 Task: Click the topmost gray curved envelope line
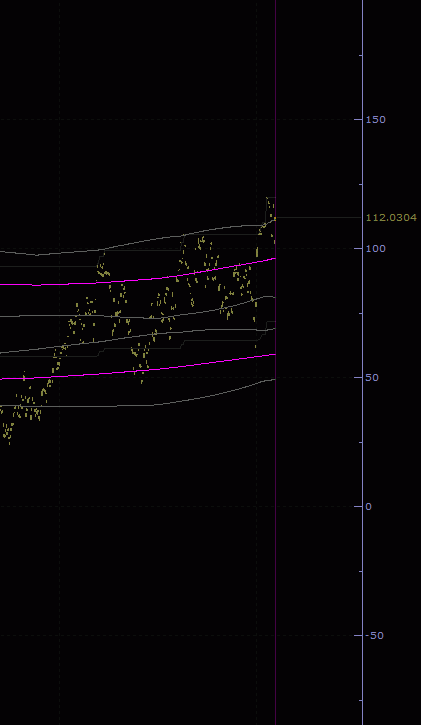139,241
